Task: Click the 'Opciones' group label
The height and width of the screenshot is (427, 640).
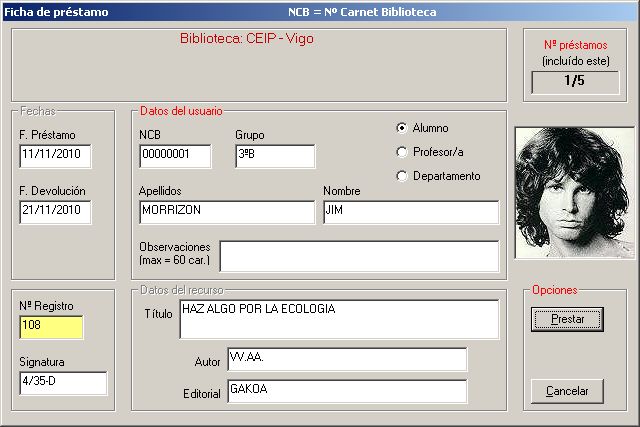Action: (x=555, y=290)
